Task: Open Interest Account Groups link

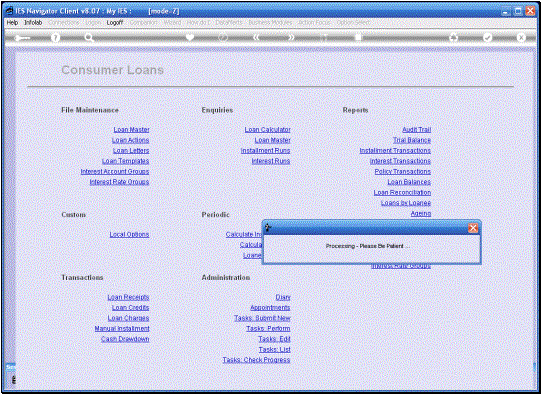Action: [x=115, y=171]
